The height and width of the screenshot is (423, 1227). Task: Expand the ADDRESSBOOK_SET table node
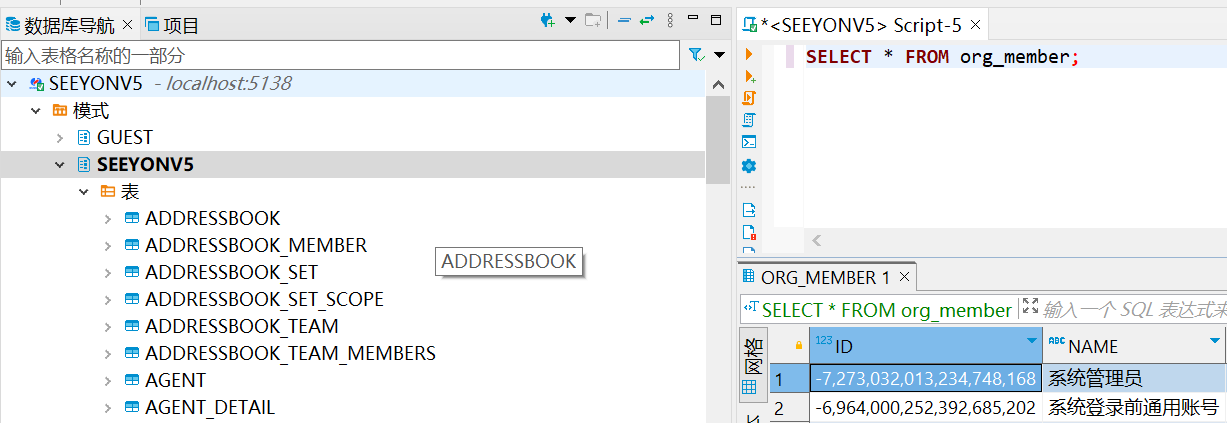coord(108,272)
